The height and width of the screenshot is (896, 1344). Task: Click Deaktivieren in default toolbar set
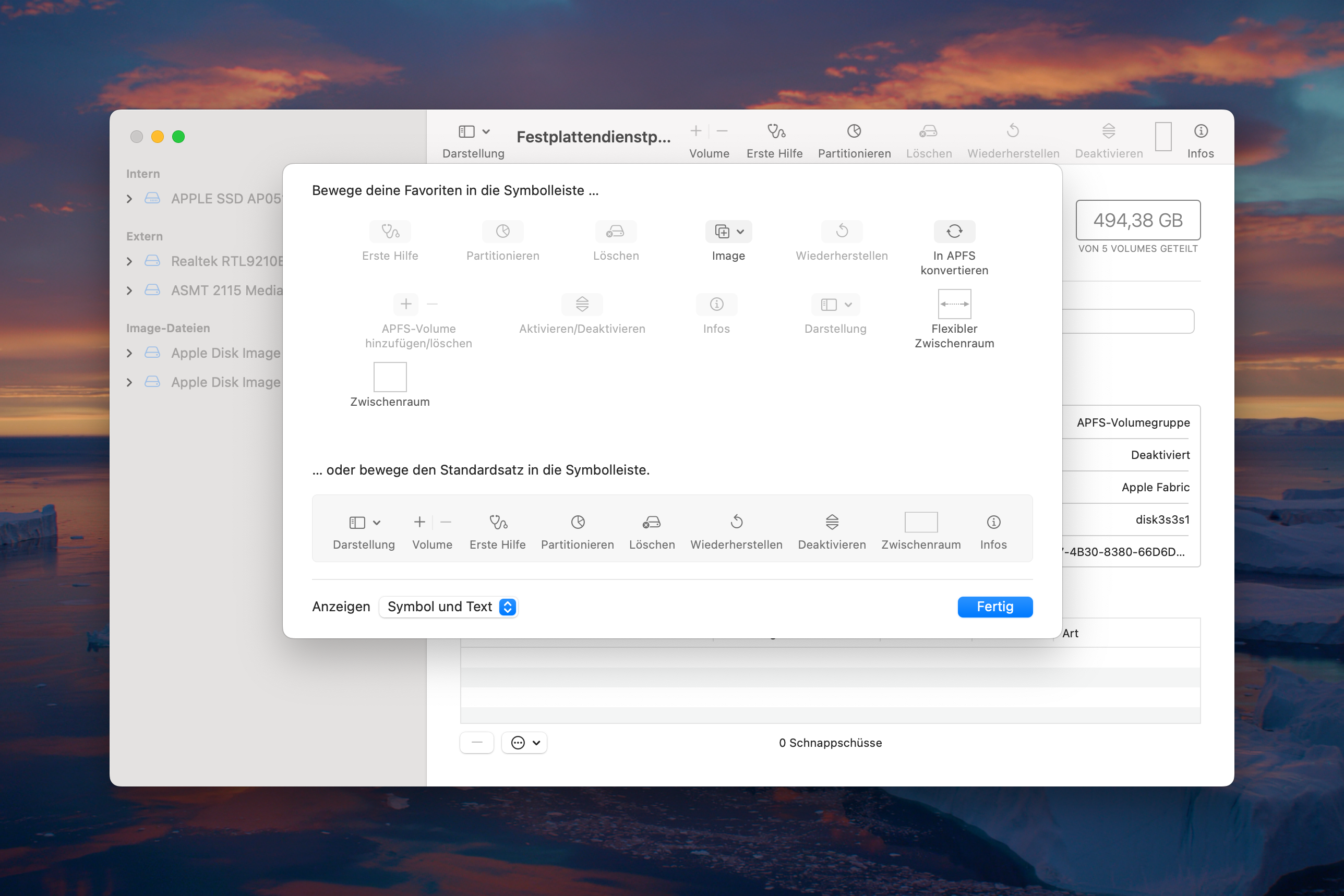click(x=832, y=531)
